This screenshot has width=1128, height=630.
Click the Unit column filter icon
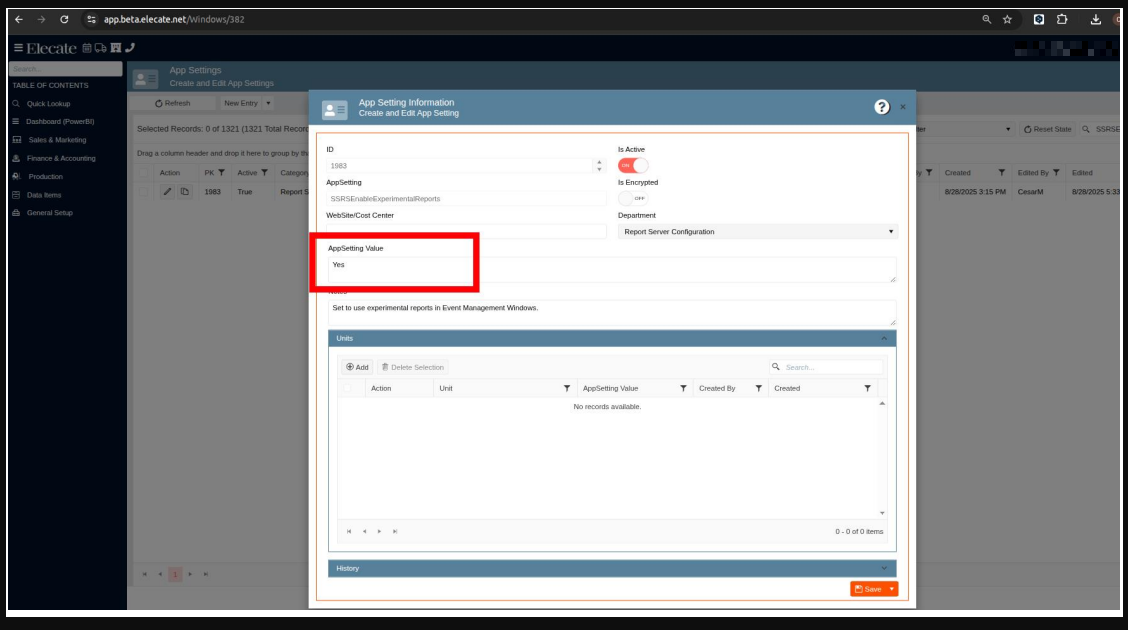click(566, 388)
